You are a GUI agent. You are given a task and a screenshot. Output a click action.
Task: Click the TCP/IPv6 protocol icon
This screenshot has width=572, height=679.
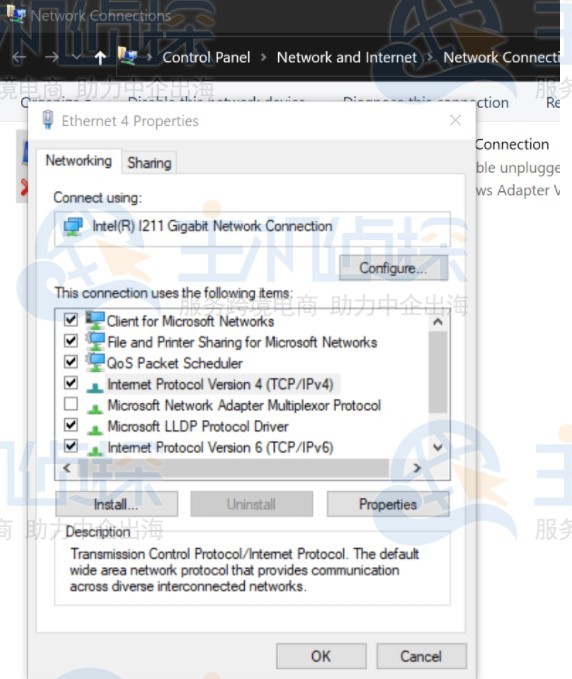tap(94, 450)
